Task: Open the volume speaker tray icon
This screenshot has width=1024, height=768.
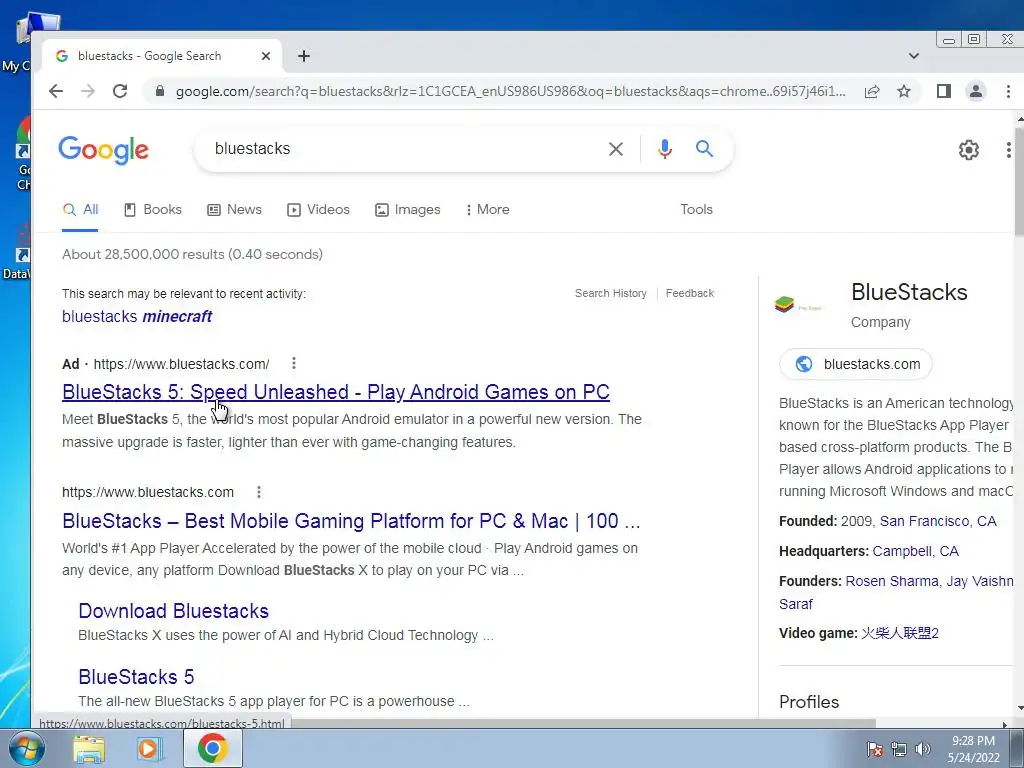Action: click(x=923, y=749)
